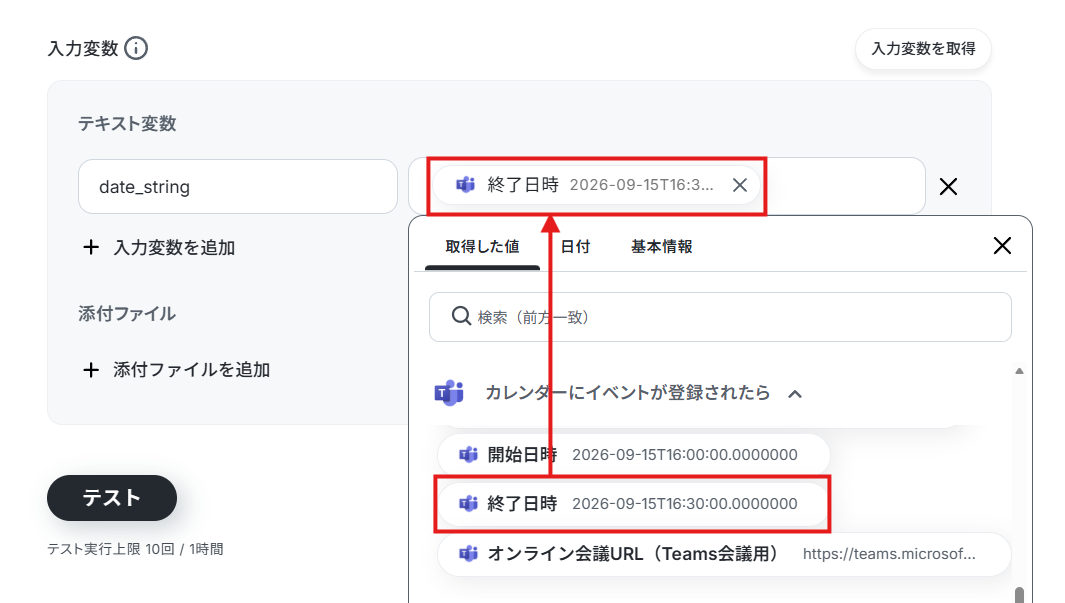Screen dimensions: 1065x603
Task: Click the plus icon for 入力変数を追加
Action: pos(90,247)
